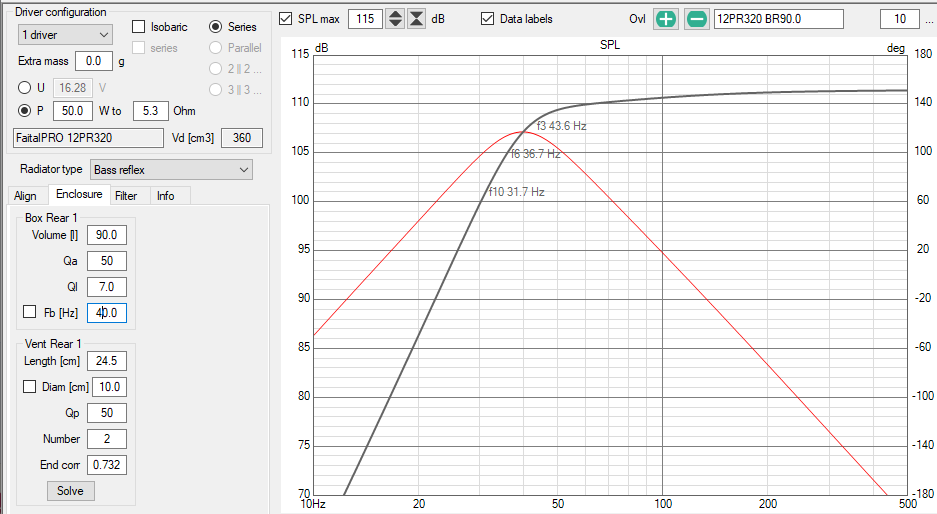Select the P power radio button
937x514 pixels.
pos(25,111)
